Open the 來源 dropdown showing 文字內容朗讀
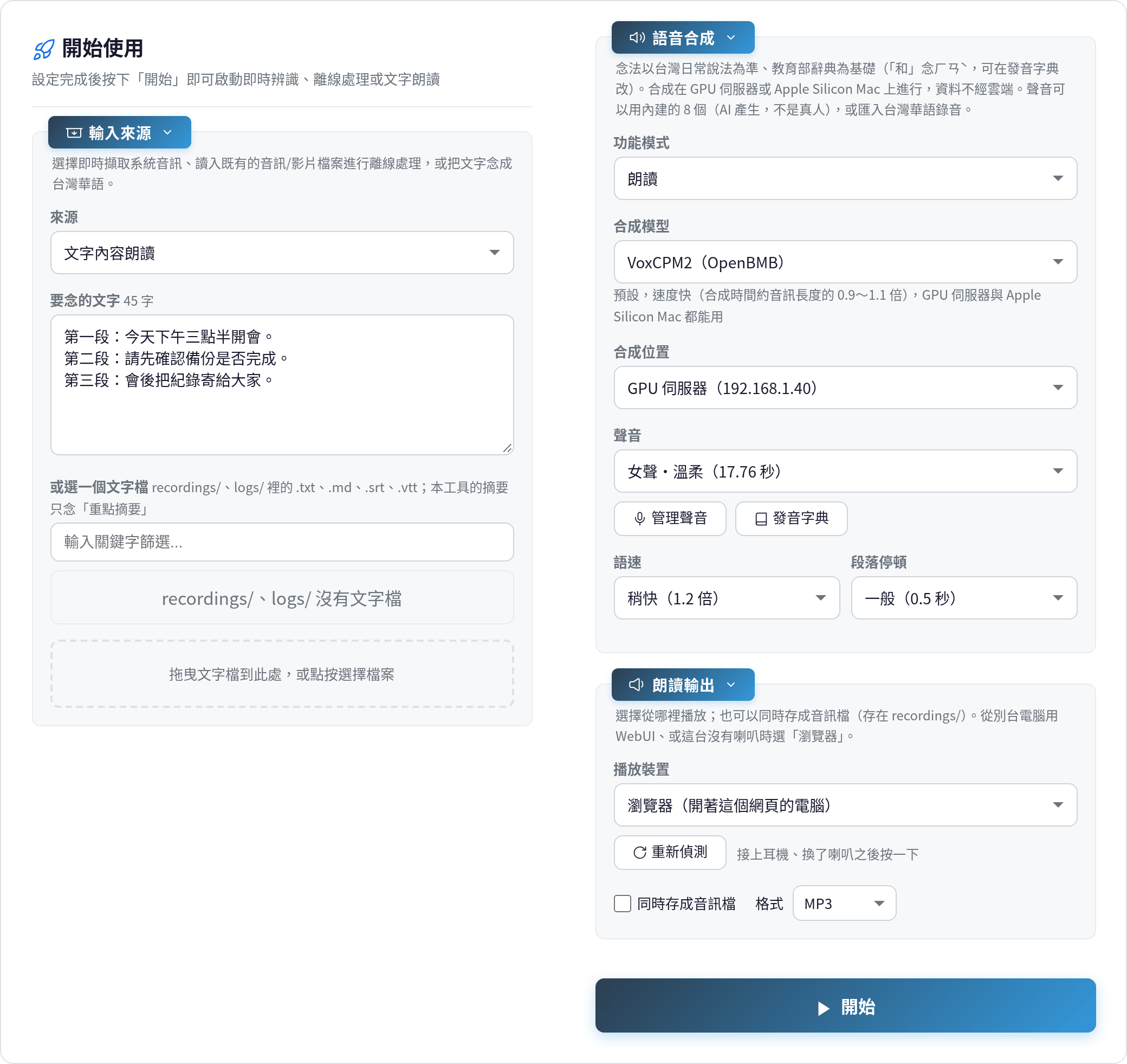This screenshot has width=1127, height=1064. (282, 253)
